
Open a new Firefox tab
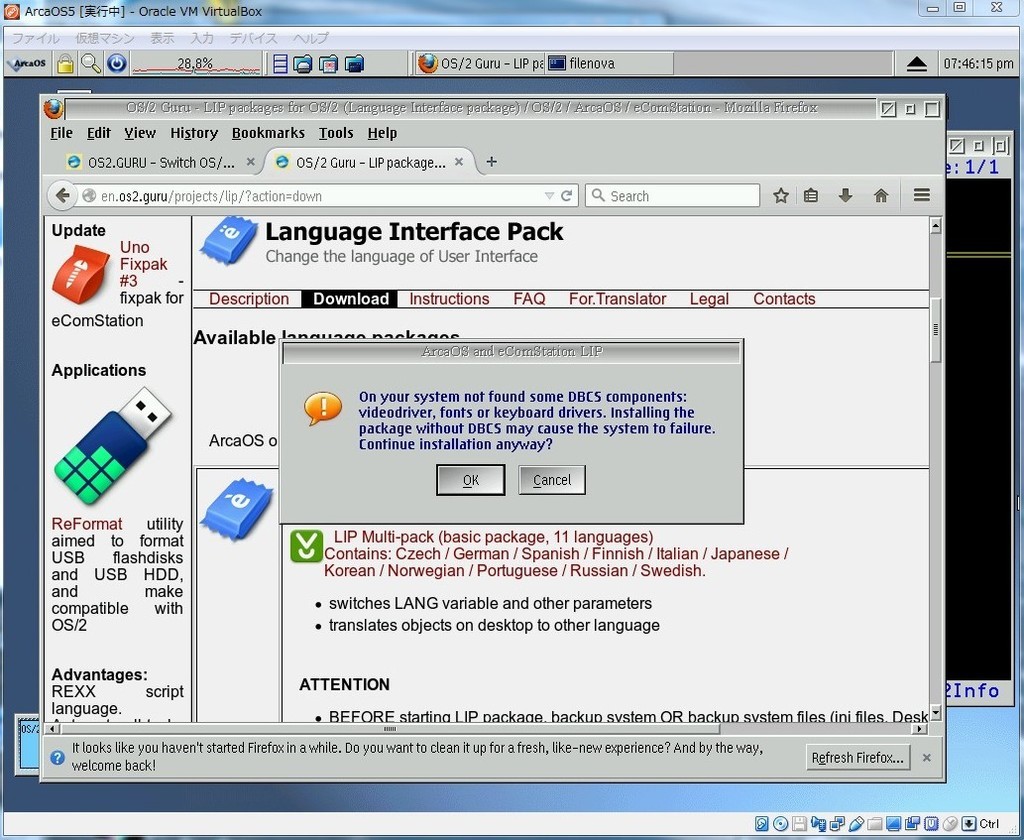(492, 162)
